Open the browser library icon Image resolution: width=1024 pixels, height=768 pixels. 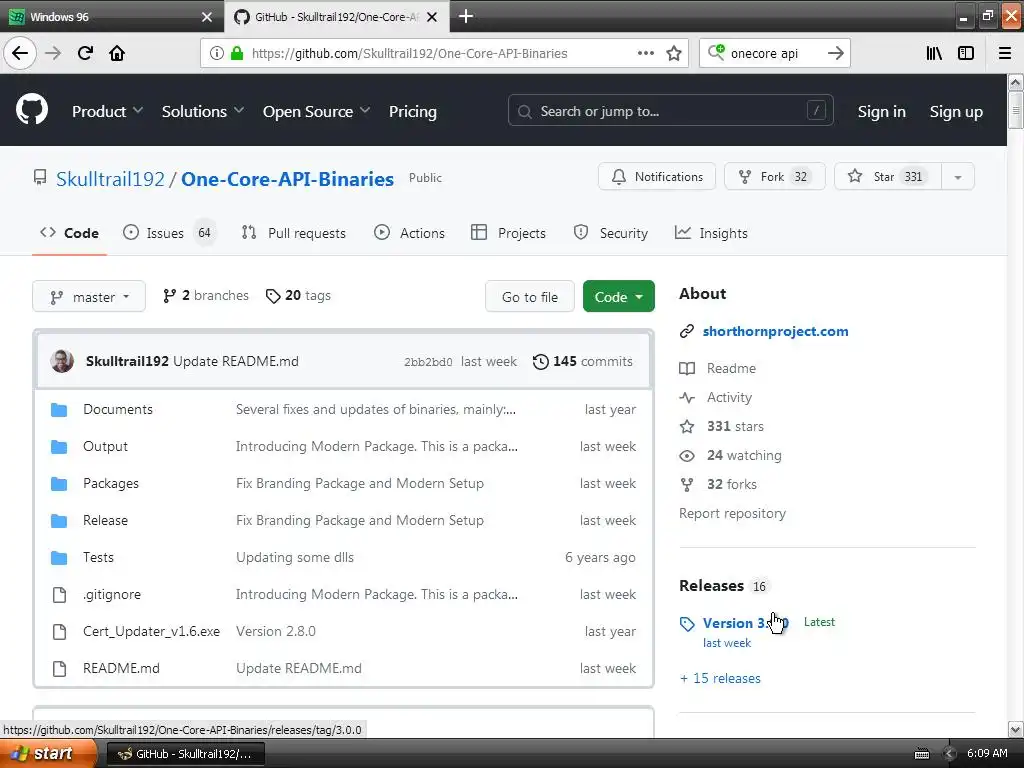point(934,53)
